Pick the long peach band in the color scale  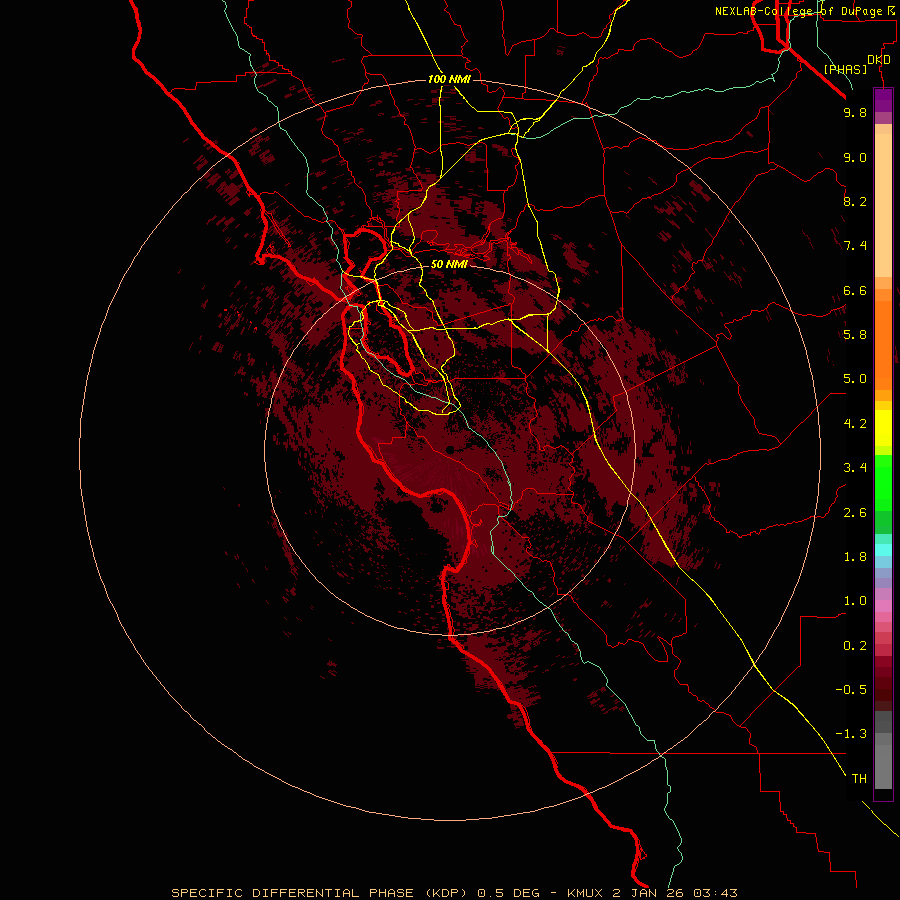click(x=883, y=205)
